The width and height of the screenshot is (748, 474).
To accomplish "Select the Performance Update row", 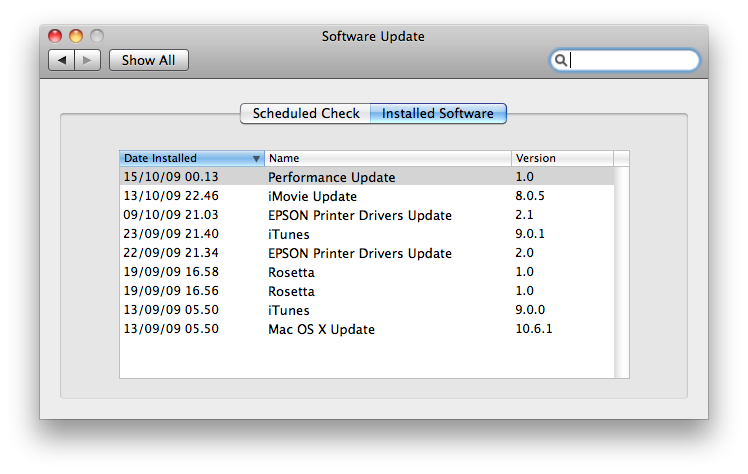I will pos(367,177).
